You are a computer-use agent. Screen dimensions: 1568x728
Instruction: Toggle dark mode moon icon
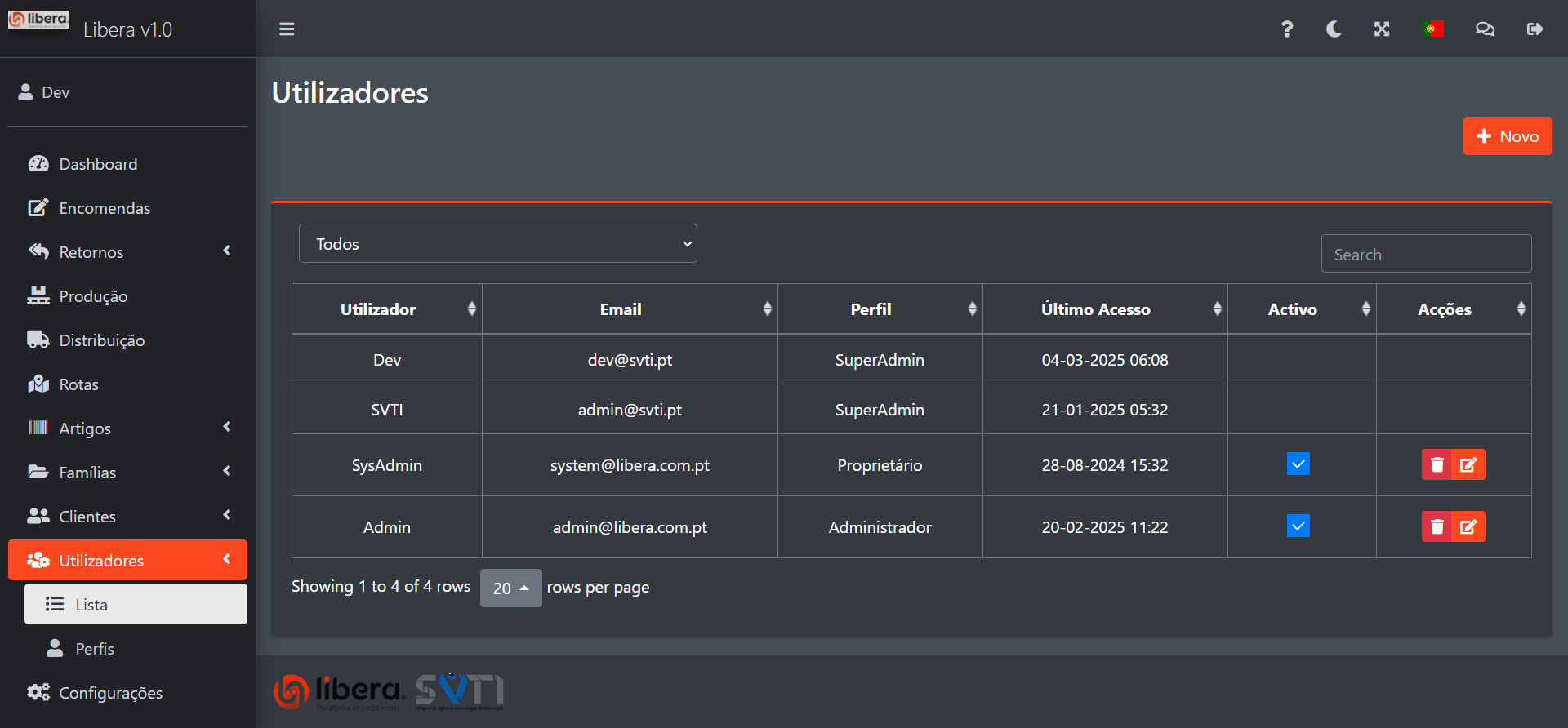[1334, 29]
